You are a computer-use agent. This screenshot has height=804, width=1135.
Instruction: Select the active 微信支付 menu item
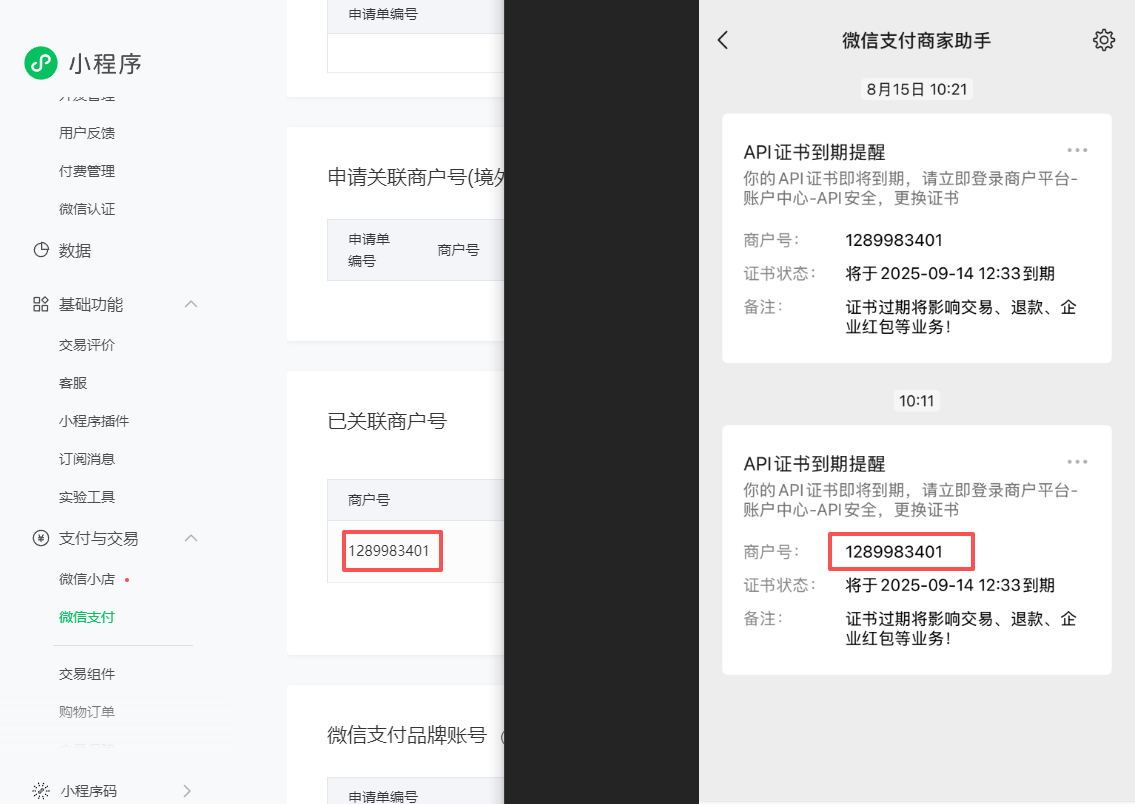(87, 617)
